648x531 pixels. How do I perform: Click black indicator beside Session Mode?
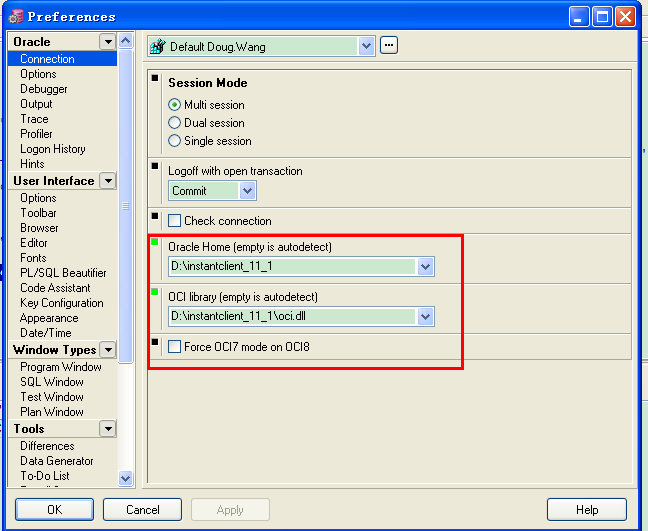(154, 78)
